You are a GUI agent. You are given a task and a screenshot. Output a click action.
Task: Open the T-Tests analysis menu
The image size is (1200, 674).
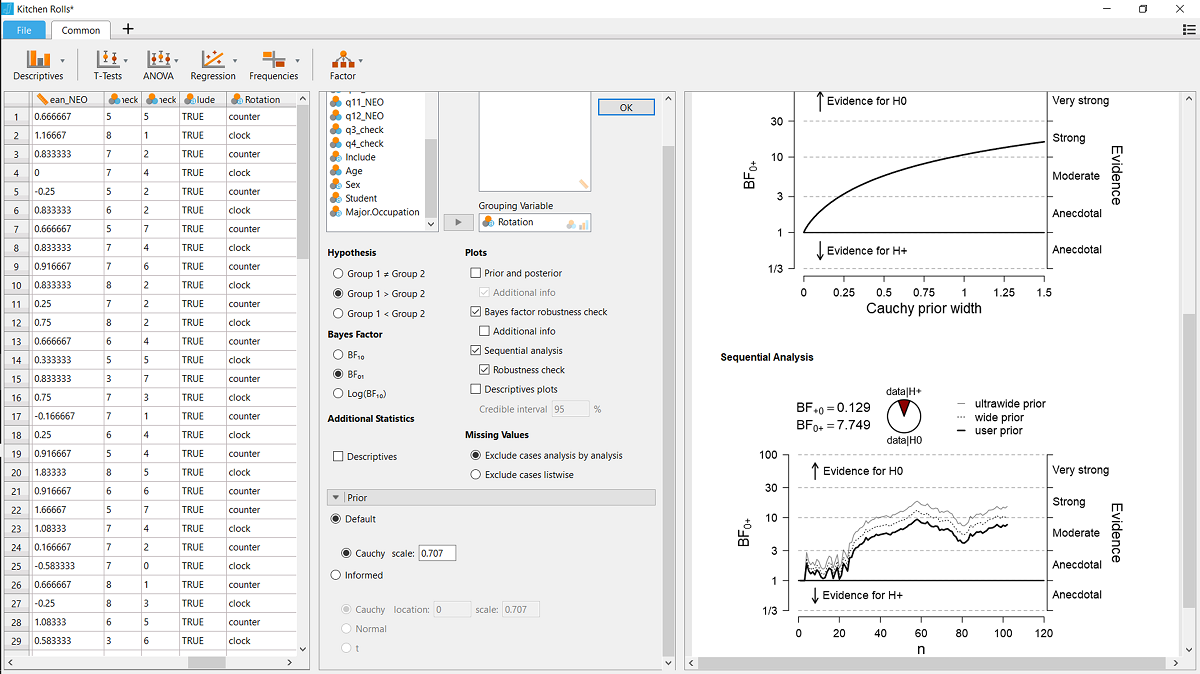click(x=107, y=65)
